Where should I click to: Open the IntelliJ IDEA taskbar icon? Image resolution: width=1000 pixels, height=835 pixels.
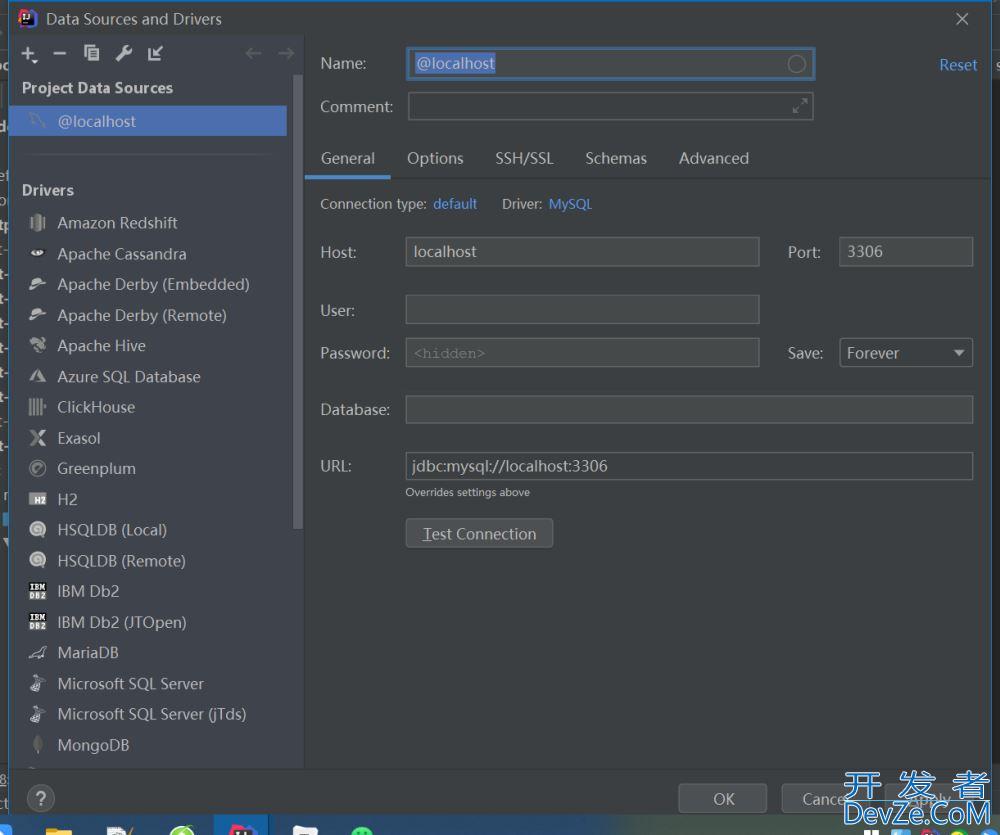(x=241, y=828)
